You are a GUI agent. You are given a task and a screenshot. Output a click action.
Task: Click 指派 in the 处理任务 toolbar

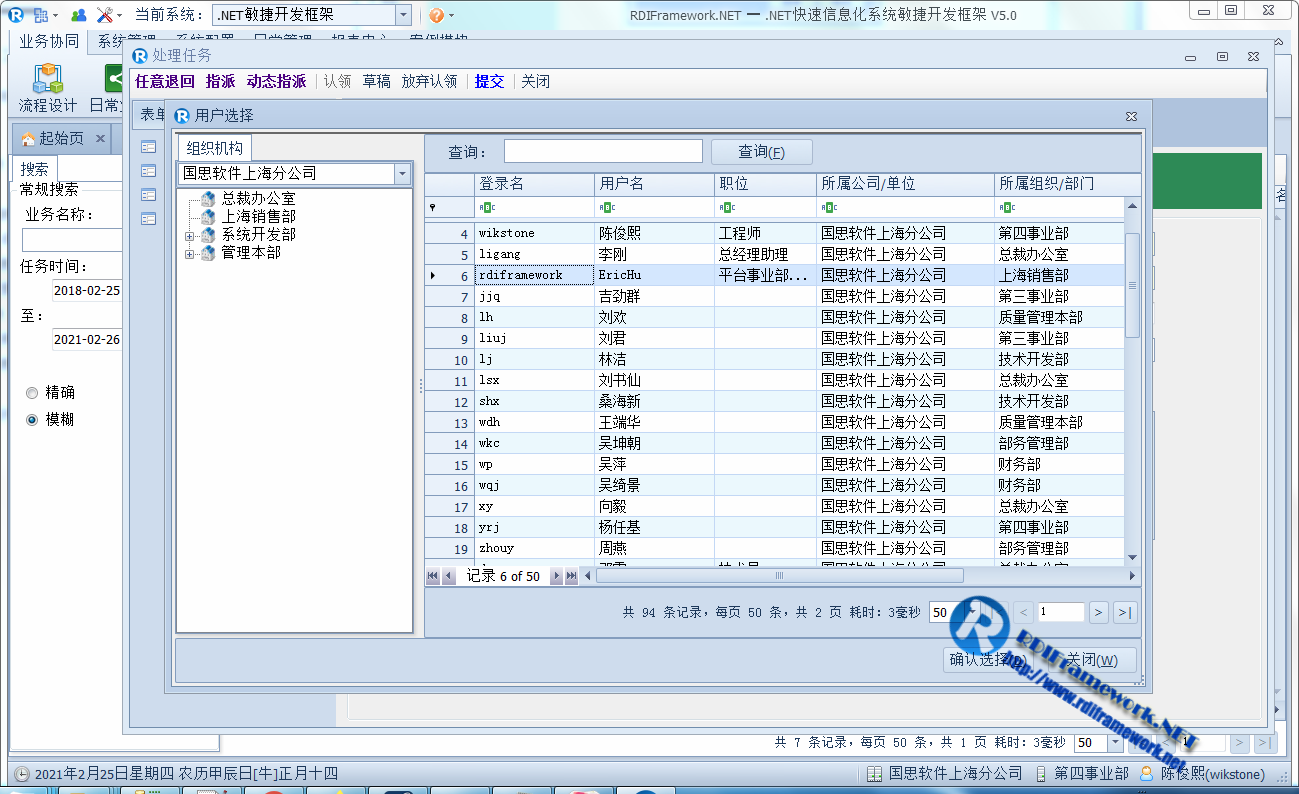pyautogui.click(x=220, y=82)
